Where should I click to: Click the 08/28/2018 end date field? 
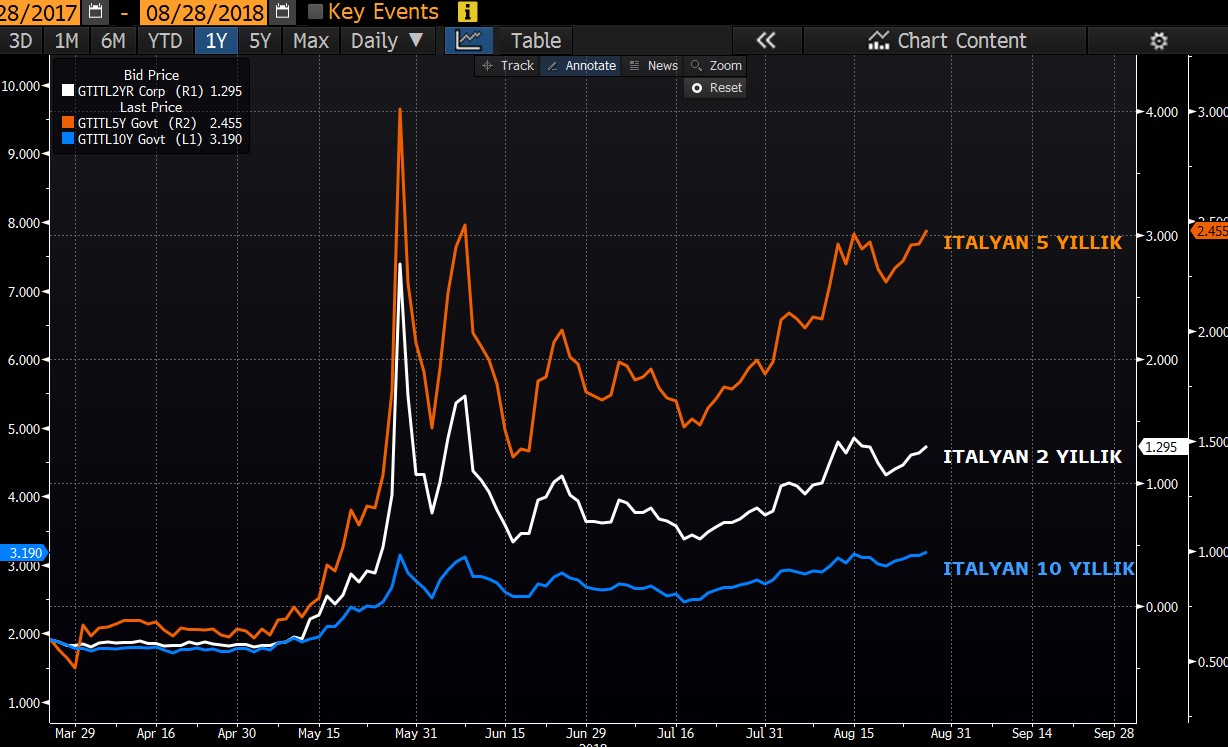(204, 12)
